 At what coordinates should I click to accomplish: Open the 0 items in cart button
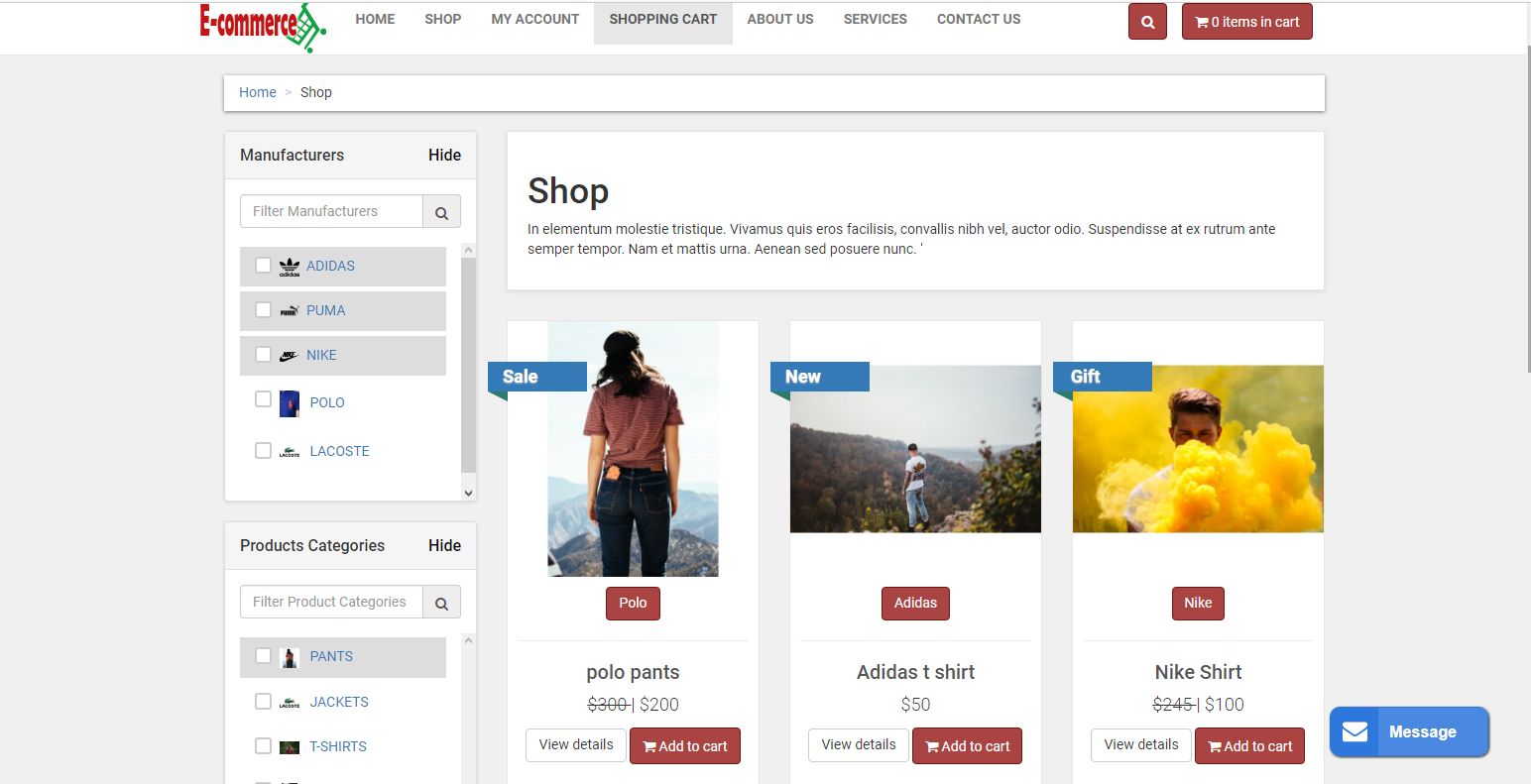point(1247,22)
